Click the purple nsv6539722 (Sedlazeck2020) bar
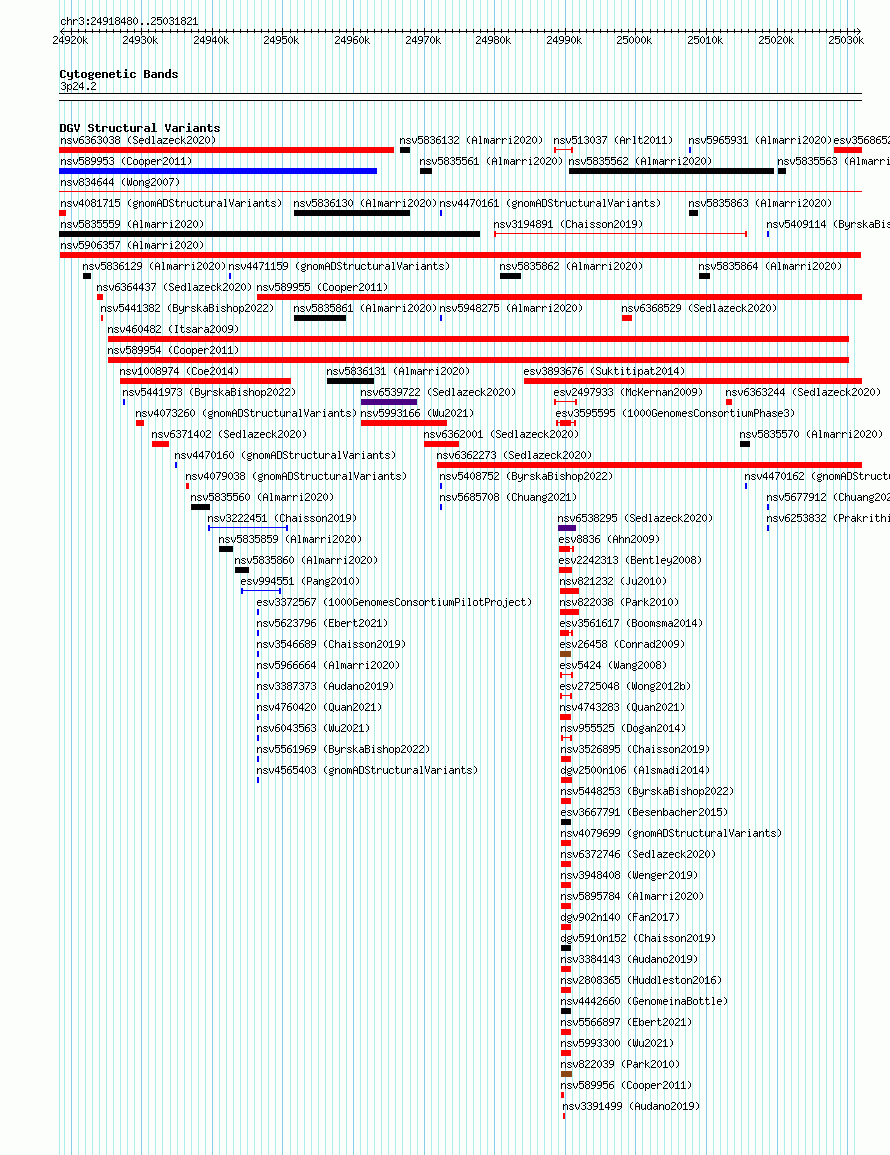The width and height of the screenshot is (890, 1155). click(389, 402)
